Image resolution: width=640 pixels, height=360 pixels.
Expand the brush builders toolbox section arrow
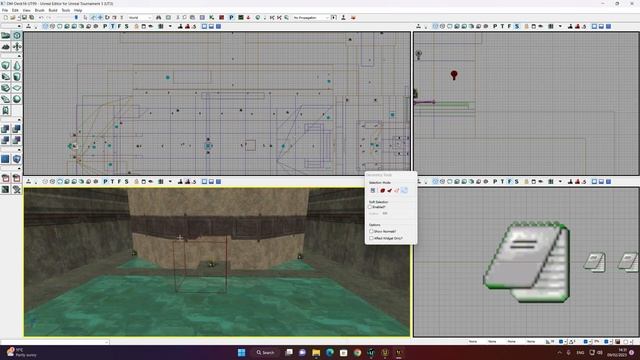point(19,56)
